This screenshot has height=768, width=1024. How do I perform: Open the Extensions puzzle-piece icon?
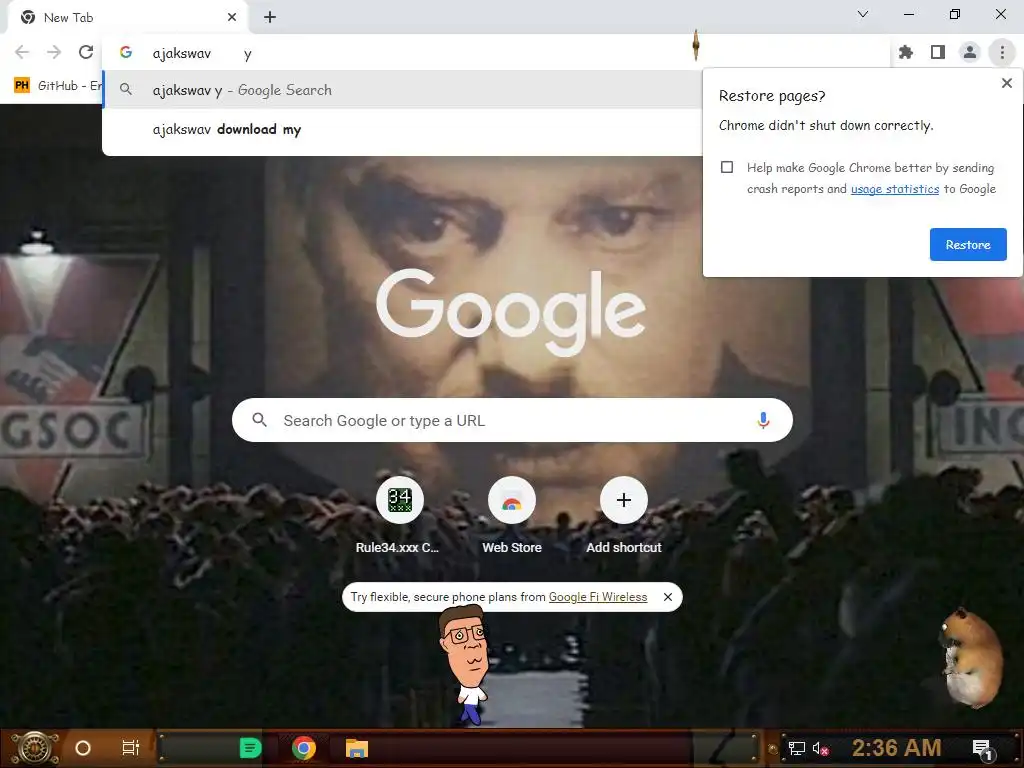(906, 52)
